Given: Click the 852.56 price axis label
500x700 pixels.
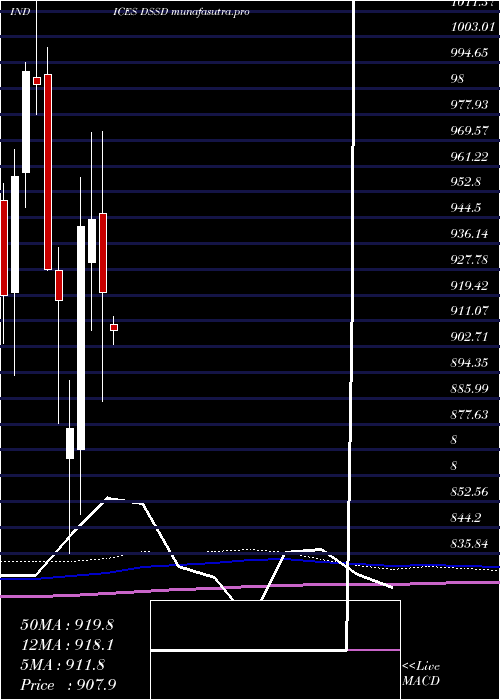Looking at the screenshot, I should click(469, 492).
